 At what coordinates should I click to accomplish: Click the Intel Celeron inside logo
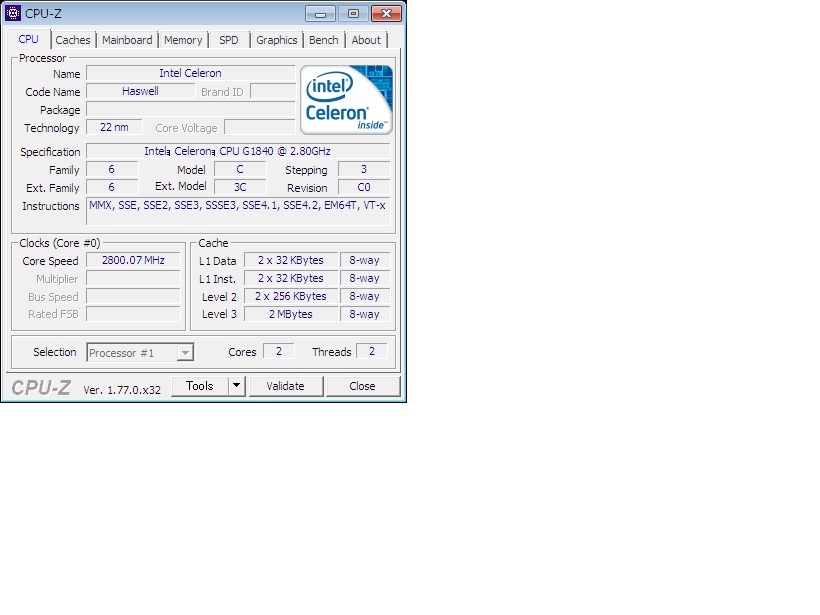(x=346, y=99)
